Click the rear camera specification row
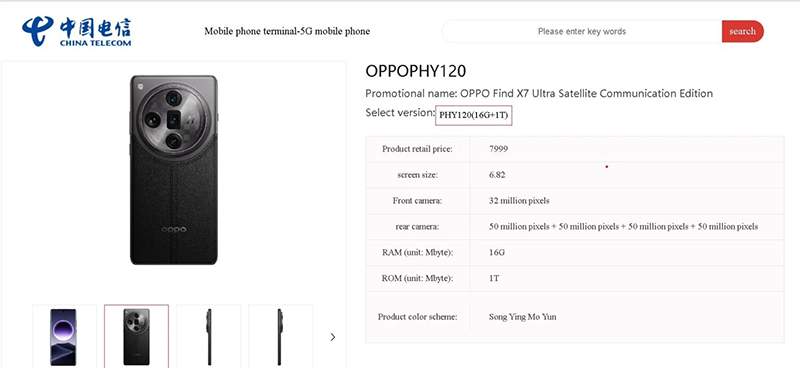The width and height of the screenshot is (800, 368). click(574, 227)
